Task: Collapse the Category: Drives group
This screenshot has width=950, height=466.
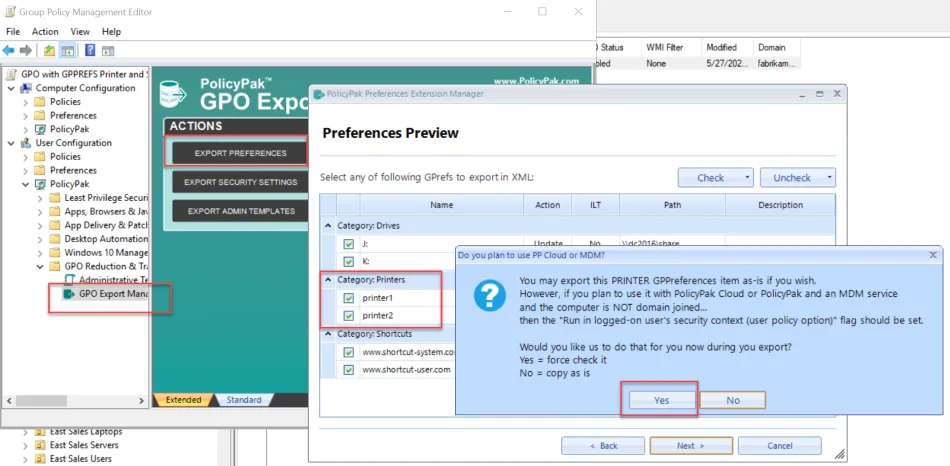Action: [328, 226]
